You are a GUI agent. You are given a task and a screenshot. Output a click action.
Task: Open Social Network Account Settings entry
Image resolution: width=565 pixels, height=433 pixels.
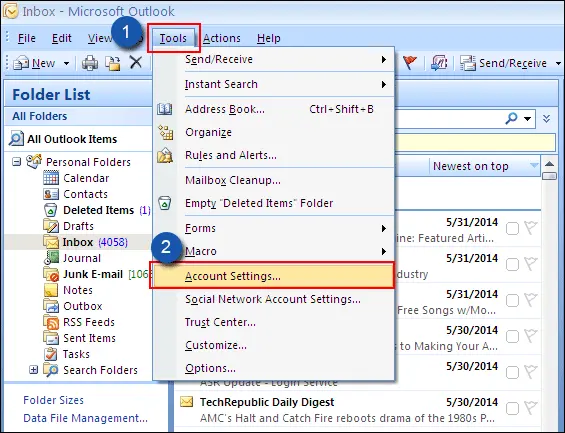click(x=274, y=299)
